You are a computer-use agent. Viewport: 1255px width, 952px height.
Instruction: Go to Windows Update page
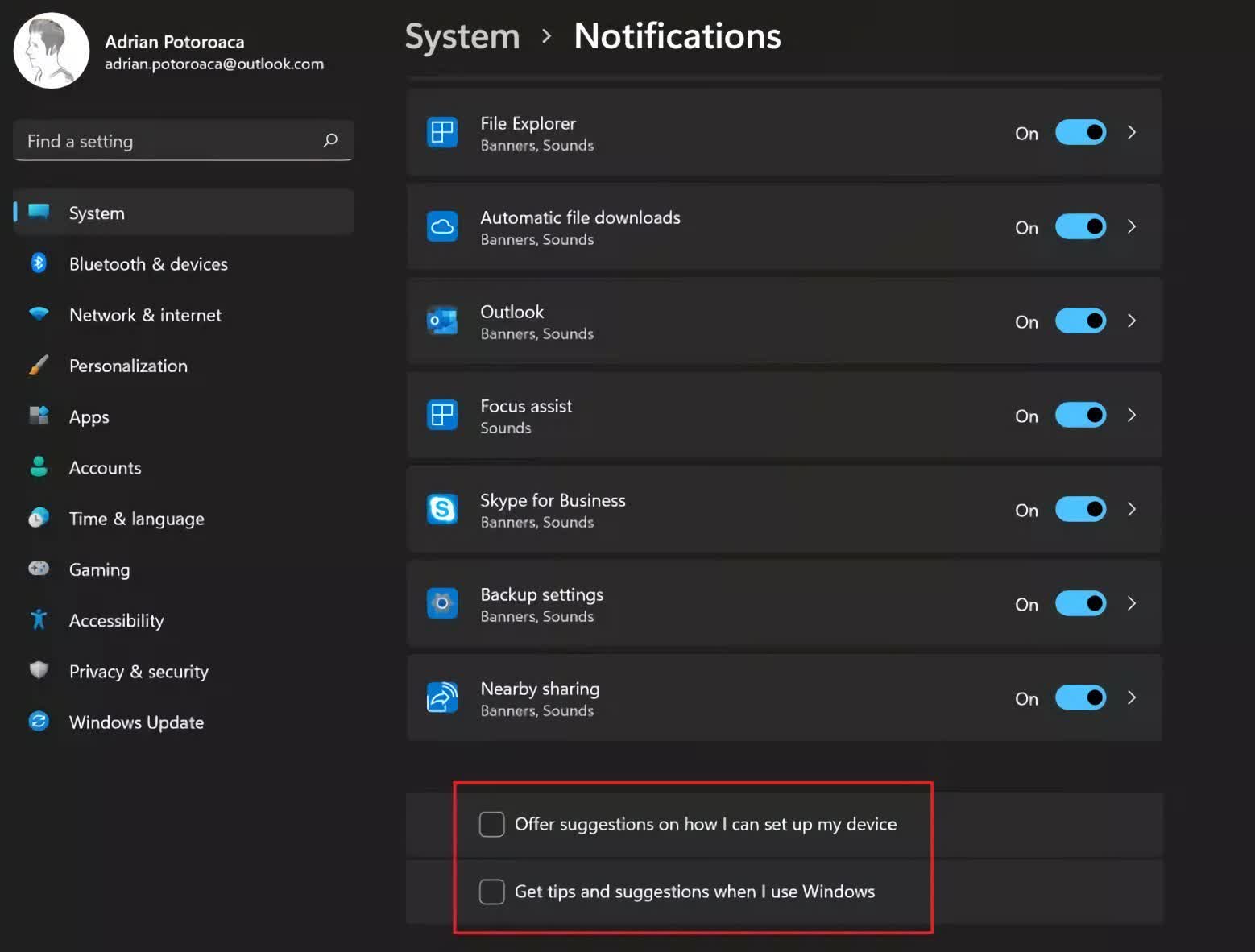coord(184,722)
